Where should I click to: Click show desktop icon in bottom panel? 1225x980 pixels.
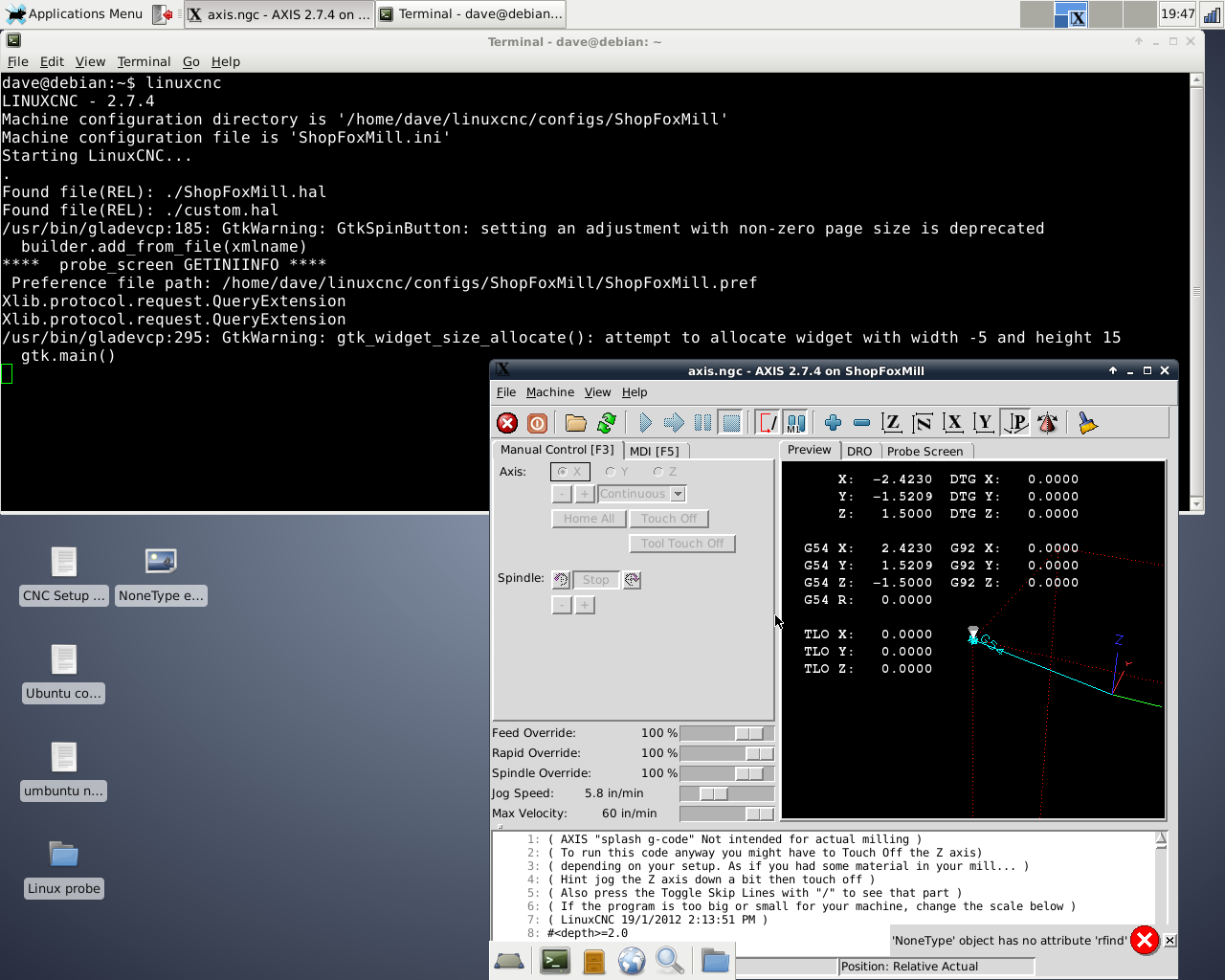pyautogui.click(x=509, y=961)
